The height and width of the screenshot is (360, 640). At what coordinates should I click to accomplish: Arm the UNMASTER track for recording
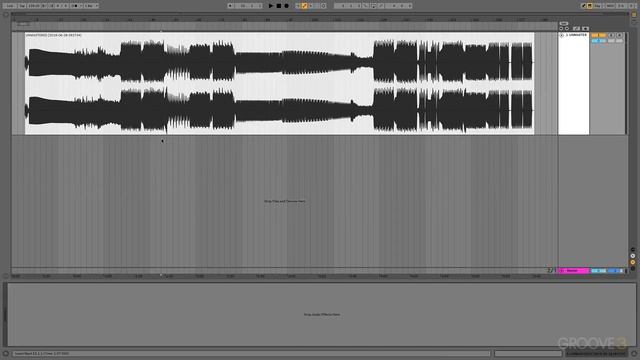[619, 36]
